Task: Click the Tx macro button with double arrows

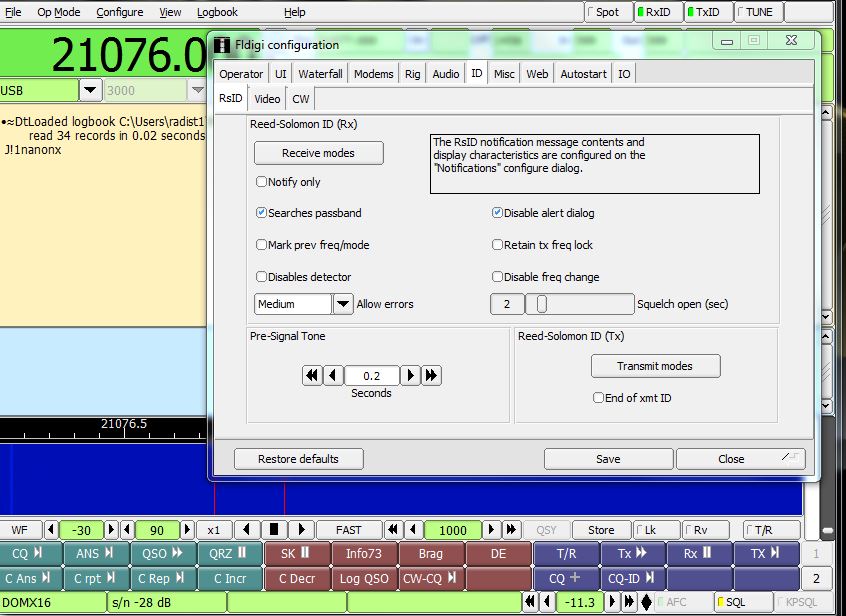Action: pos(632,553)
